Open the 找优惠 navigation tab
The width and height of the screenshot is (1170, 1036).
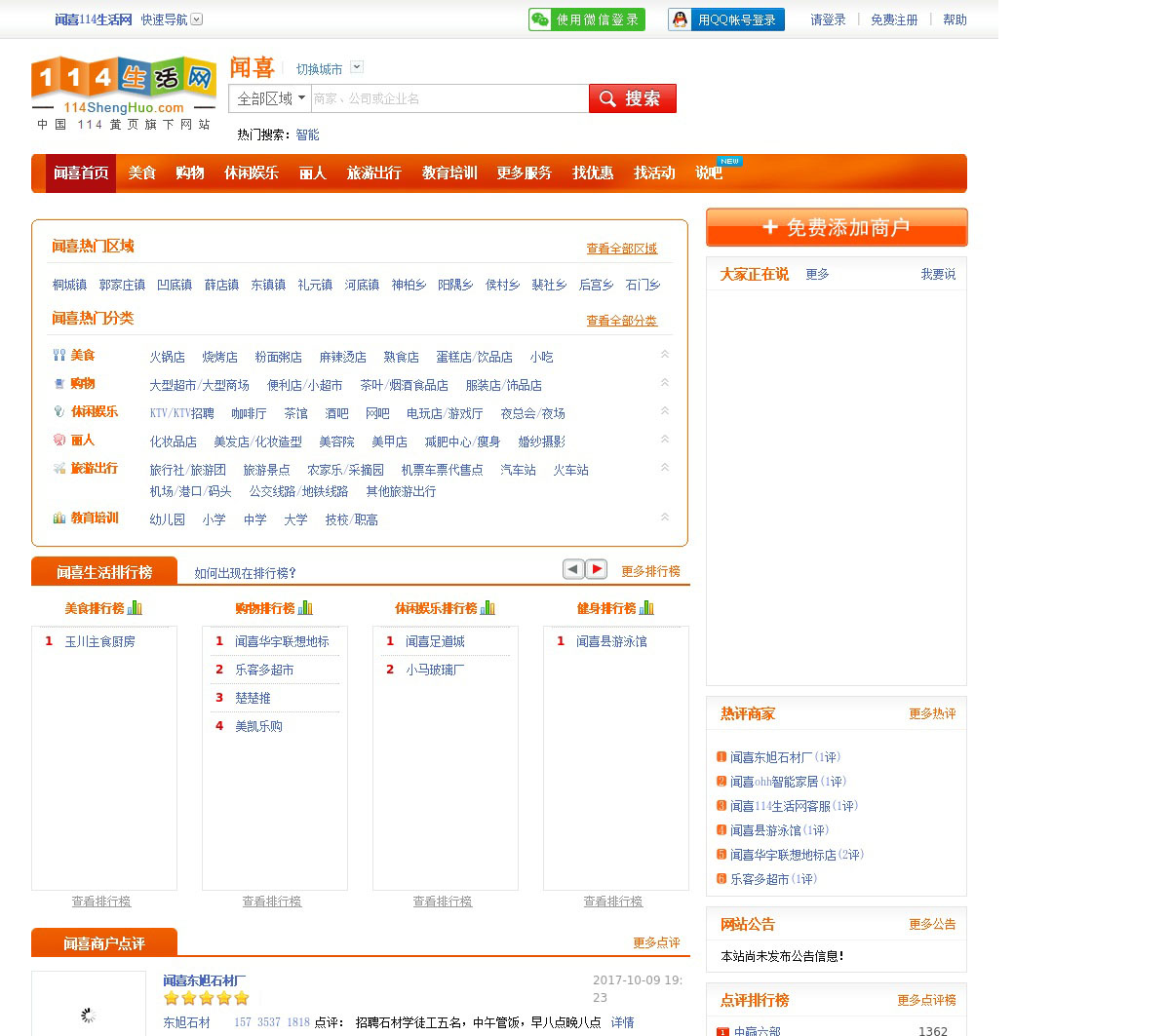[593, 173]
